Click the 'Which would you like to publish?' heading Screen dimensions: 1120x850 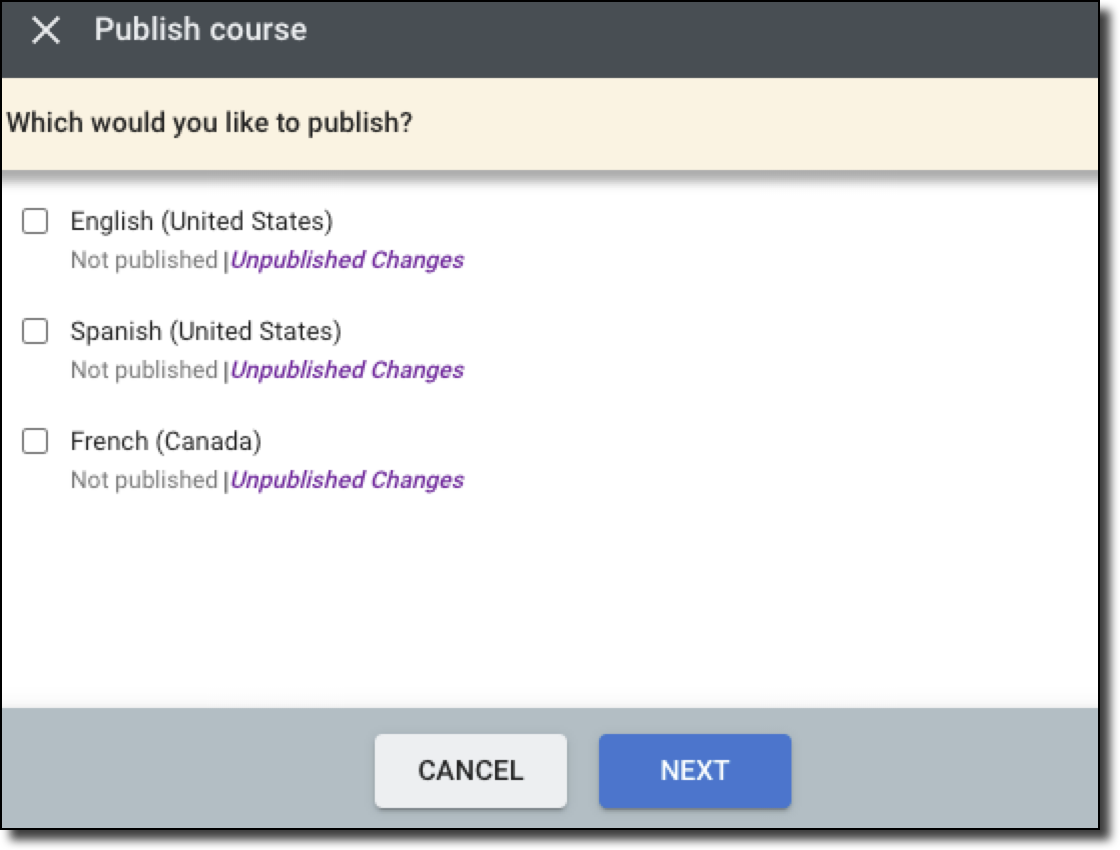click(210, 124)
